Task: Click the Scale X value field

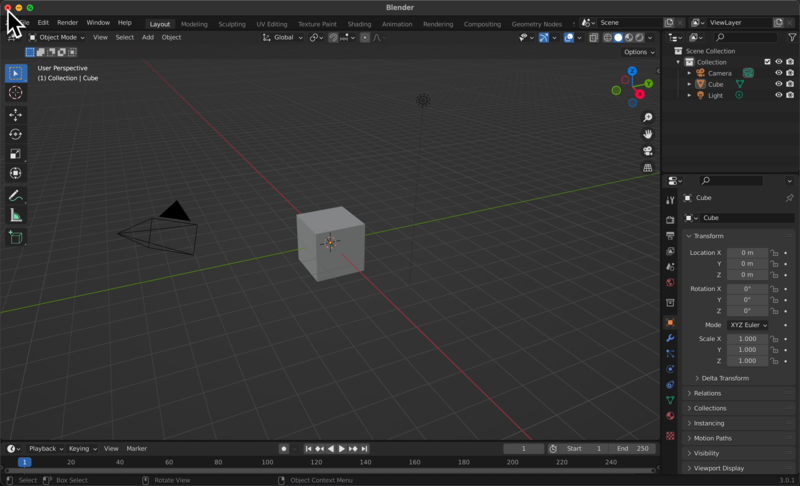Action: pos(747,339)
